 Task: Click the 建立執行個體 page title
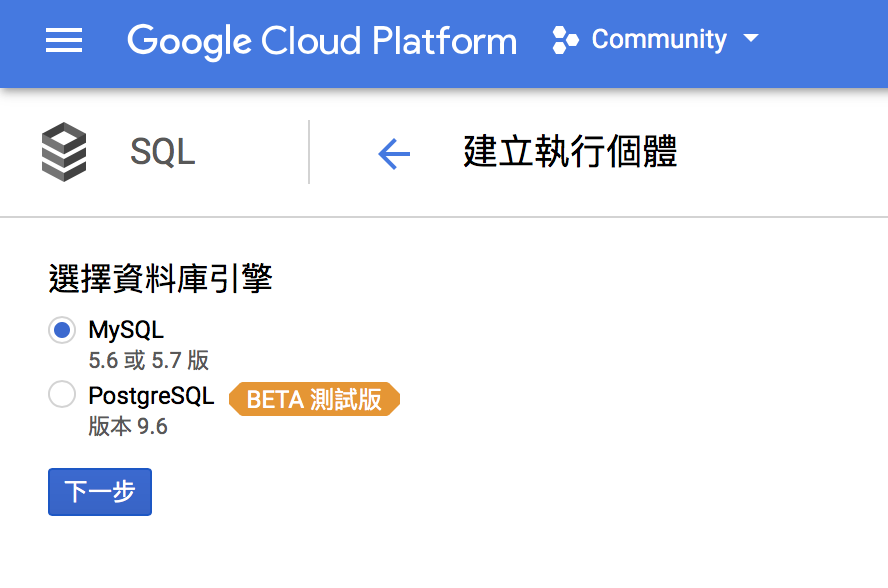pos(570,152)
